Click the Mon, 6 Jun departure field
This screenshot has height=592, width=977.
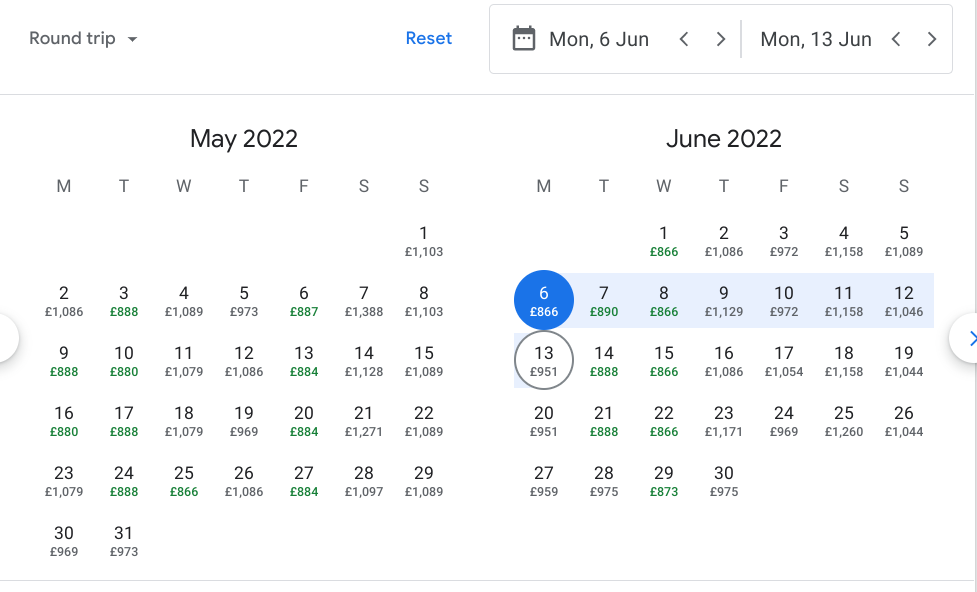point(599,39)
